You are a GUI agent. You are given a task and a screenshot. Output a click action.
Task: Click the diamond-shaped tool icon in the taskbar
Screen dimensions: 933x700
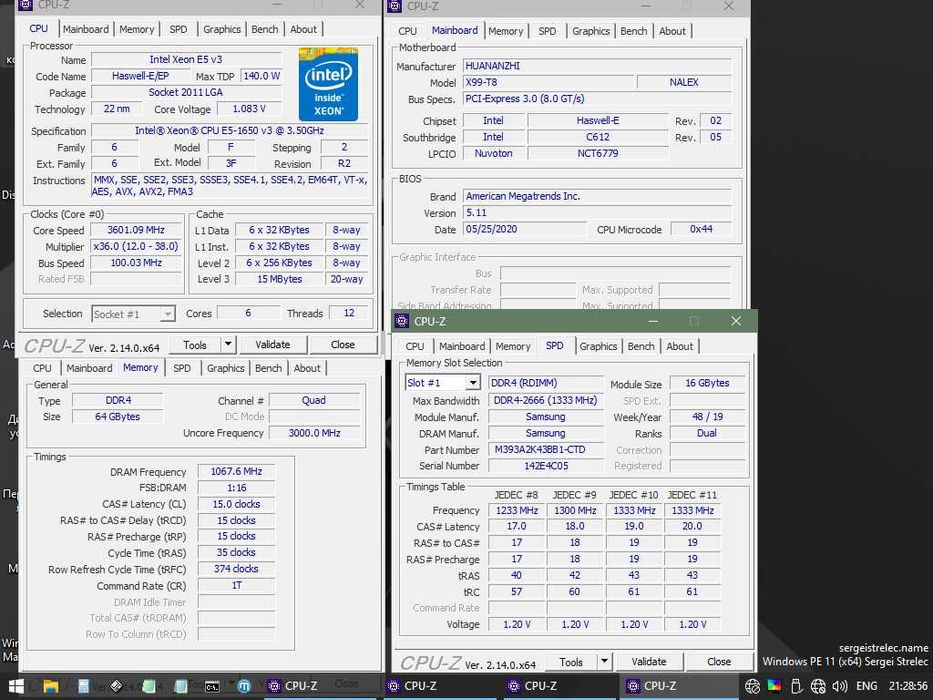coord(116,686)
